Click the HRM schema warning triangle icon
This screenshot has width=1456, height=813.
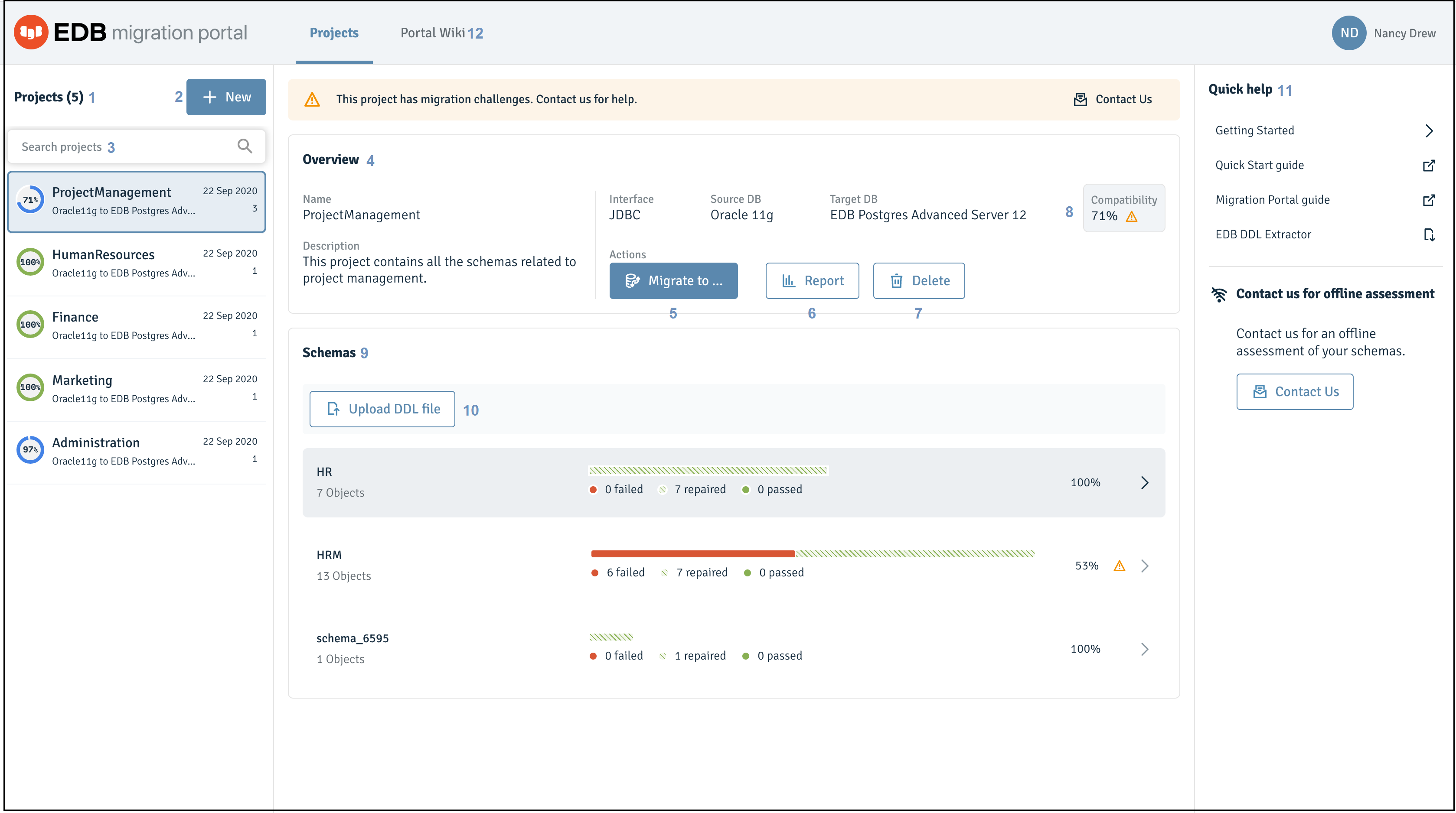(x=1119, y=566)
